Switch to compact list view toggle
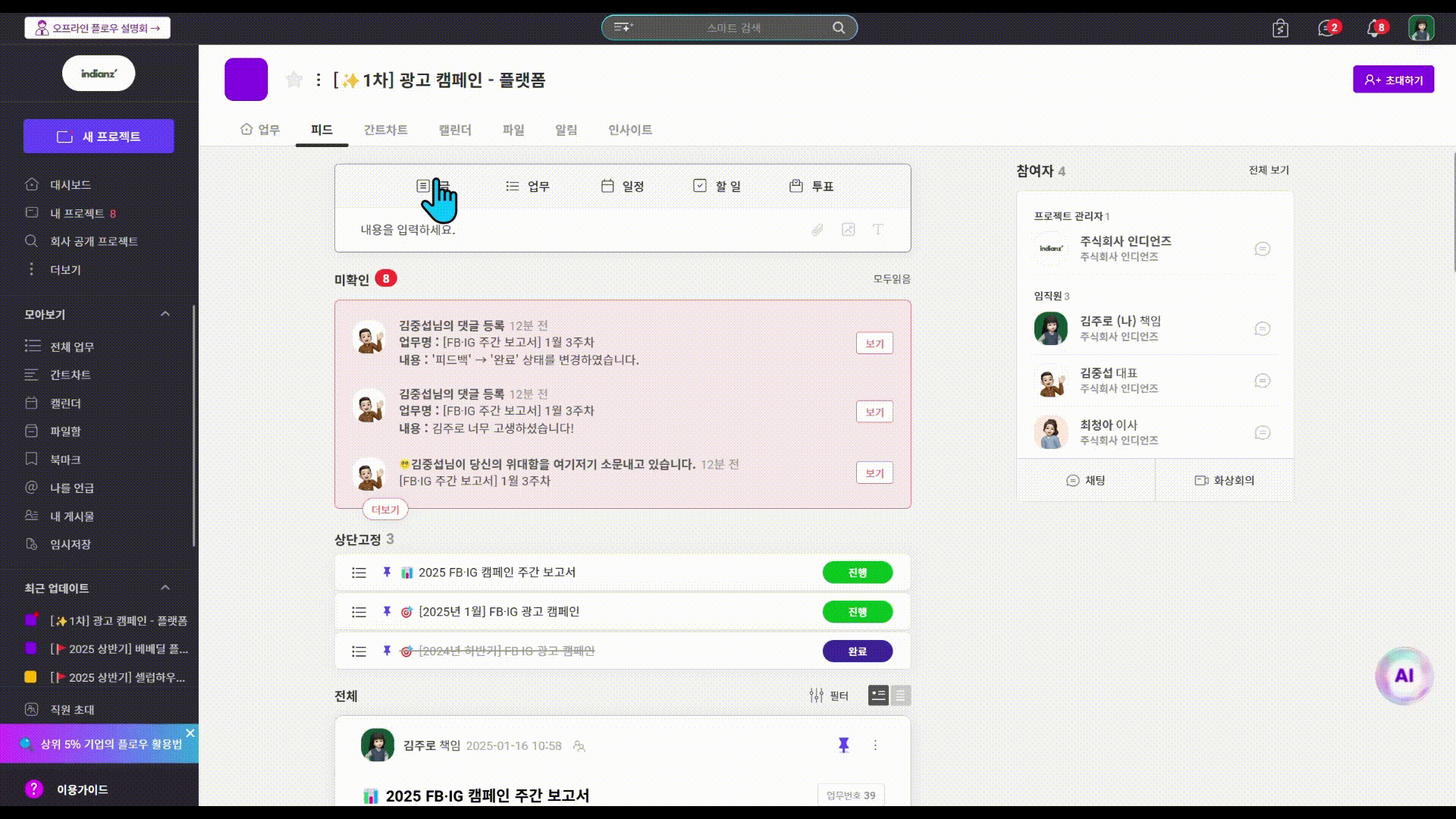 point(901,695)
